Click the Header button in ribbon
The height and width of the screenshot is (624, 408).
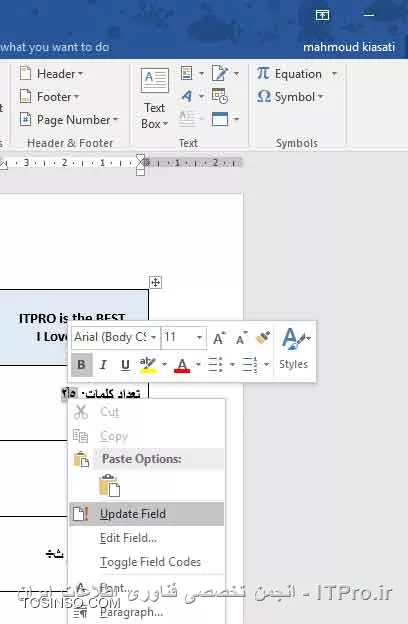[51, 74]
